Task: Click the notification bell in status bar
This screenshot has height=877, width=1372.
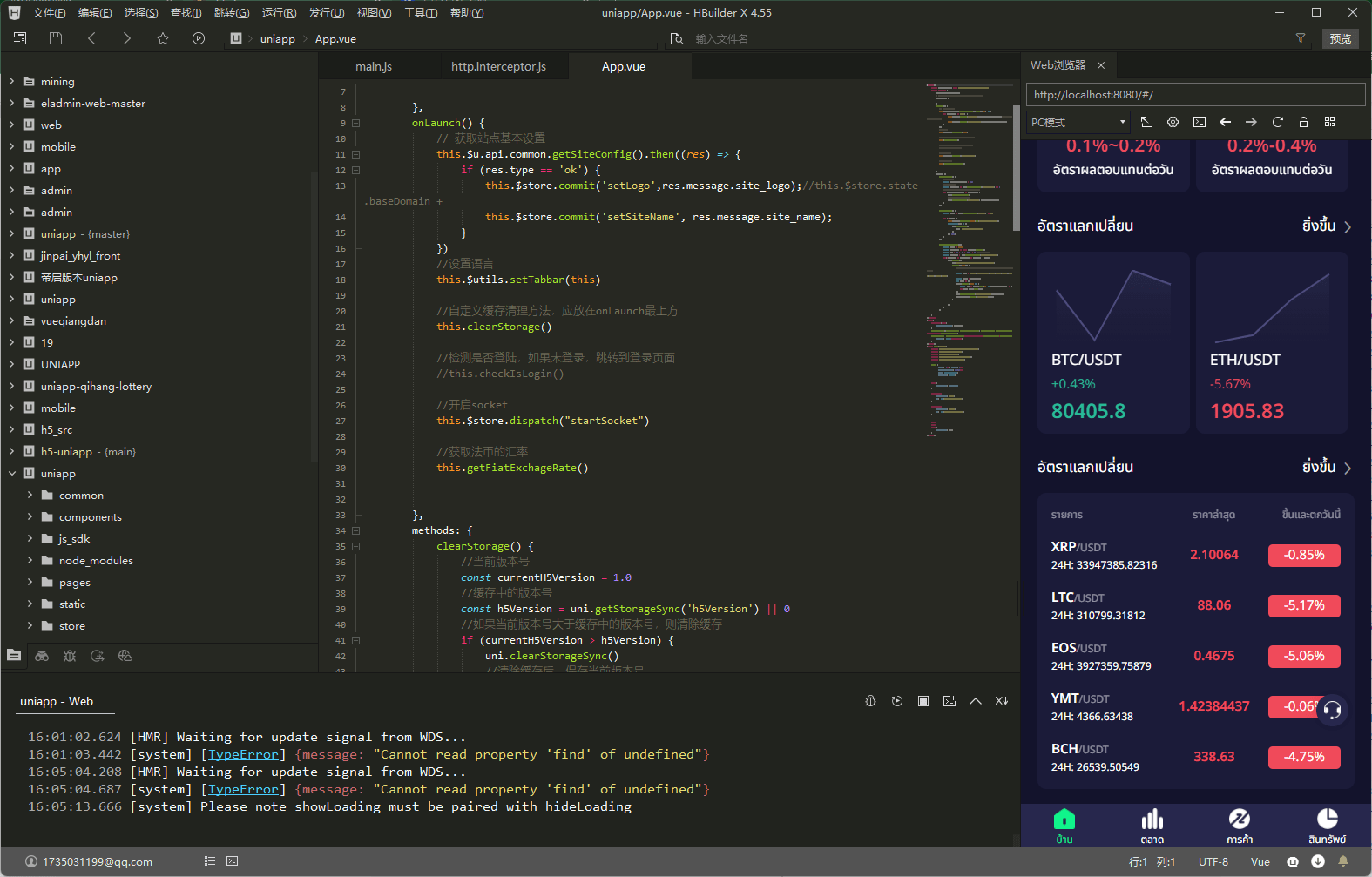Action: point(1343,861)
